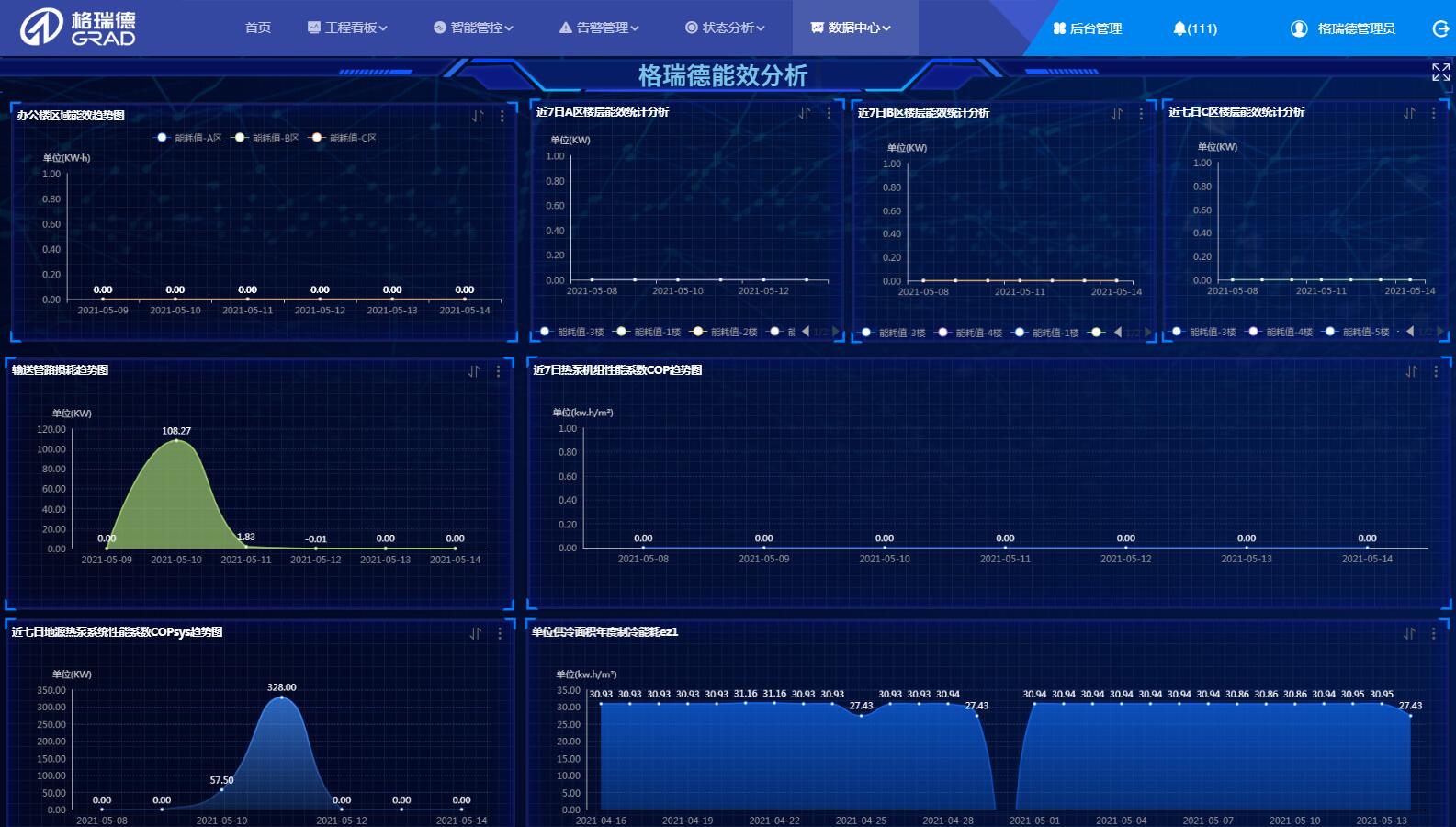Screen dimensions: 1456x827
Task: Toggle 能耗值-C区 legend series
Action: click(343, 138)
